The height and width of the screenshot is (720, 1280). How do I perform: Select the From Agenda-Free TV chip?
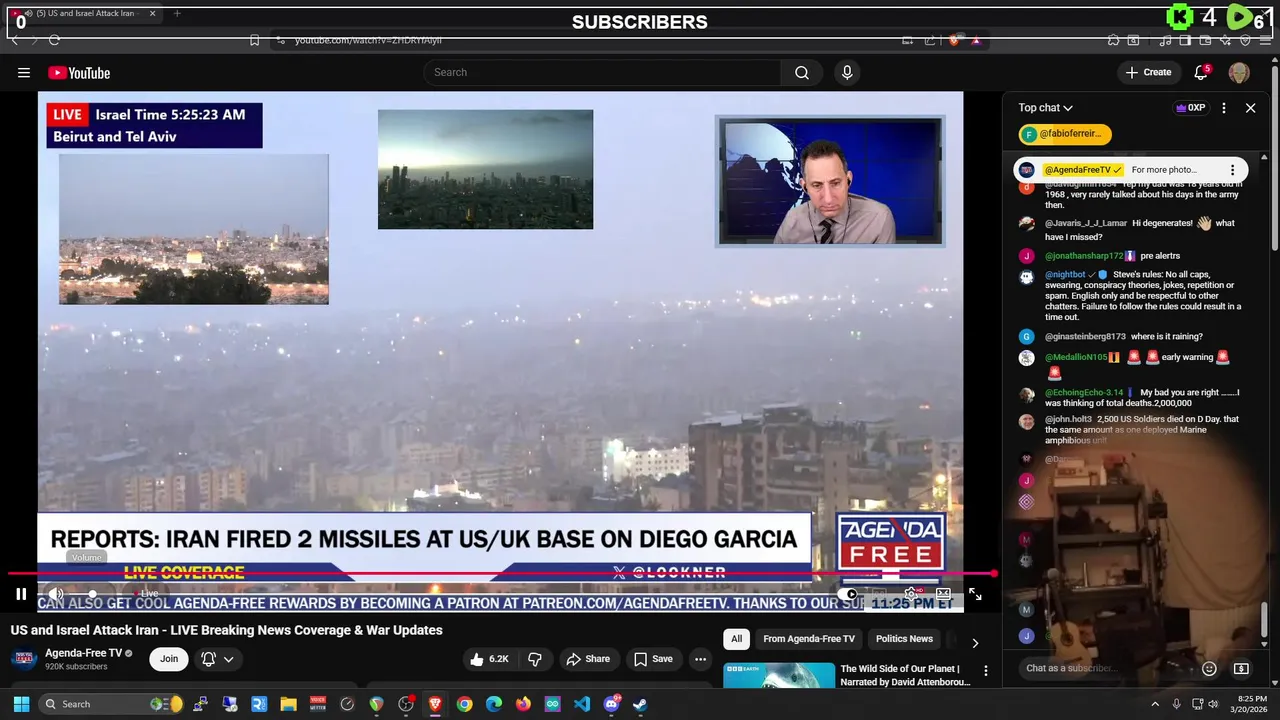[809, 639]
